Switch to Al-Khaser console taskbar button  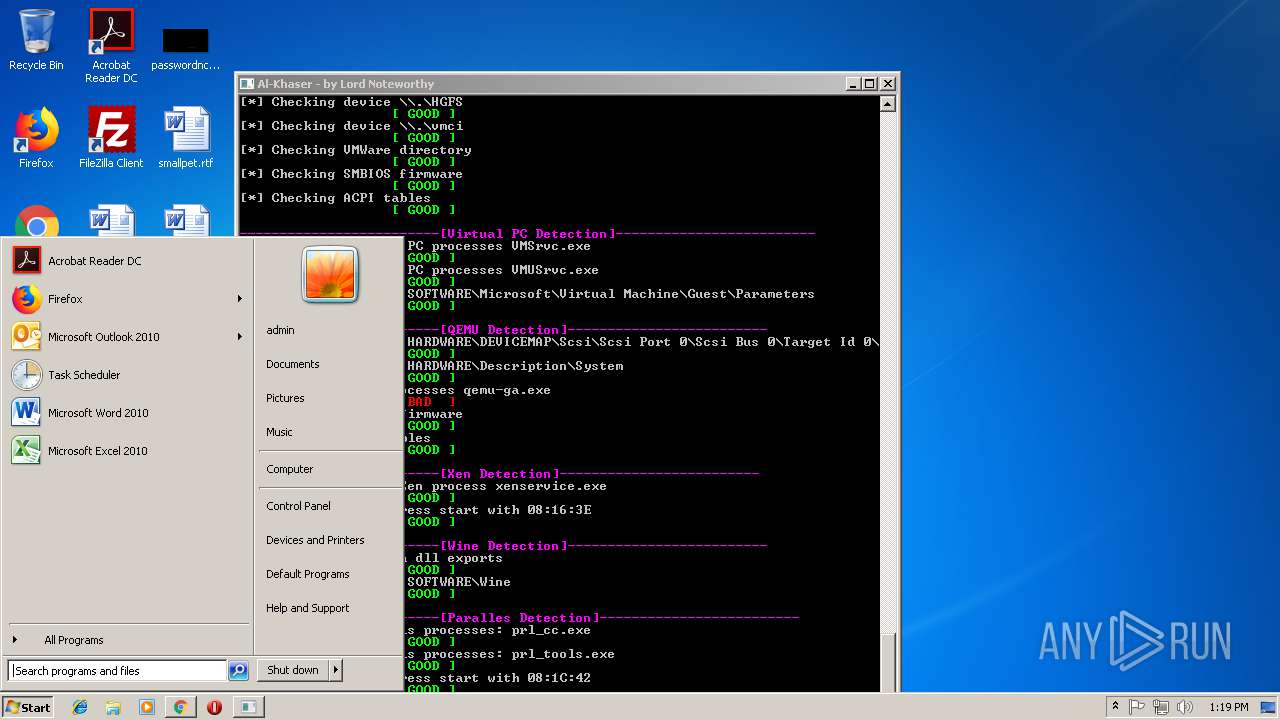click(248, 707)
